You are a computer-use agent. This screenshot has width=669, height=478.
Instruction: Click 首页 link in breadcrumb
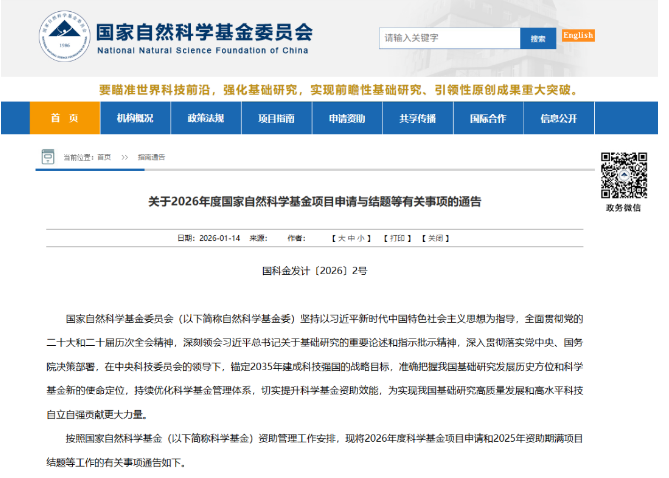pos(104,157)
